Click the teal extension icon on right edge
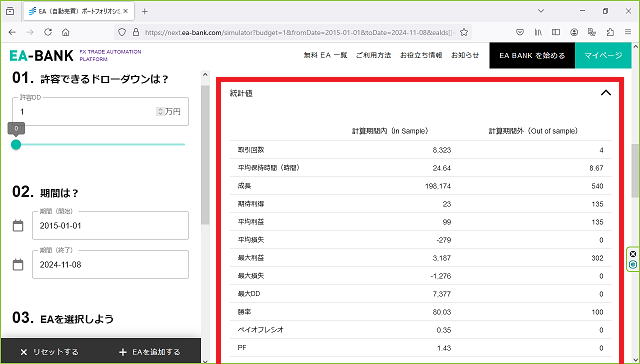 click(633, 265)
